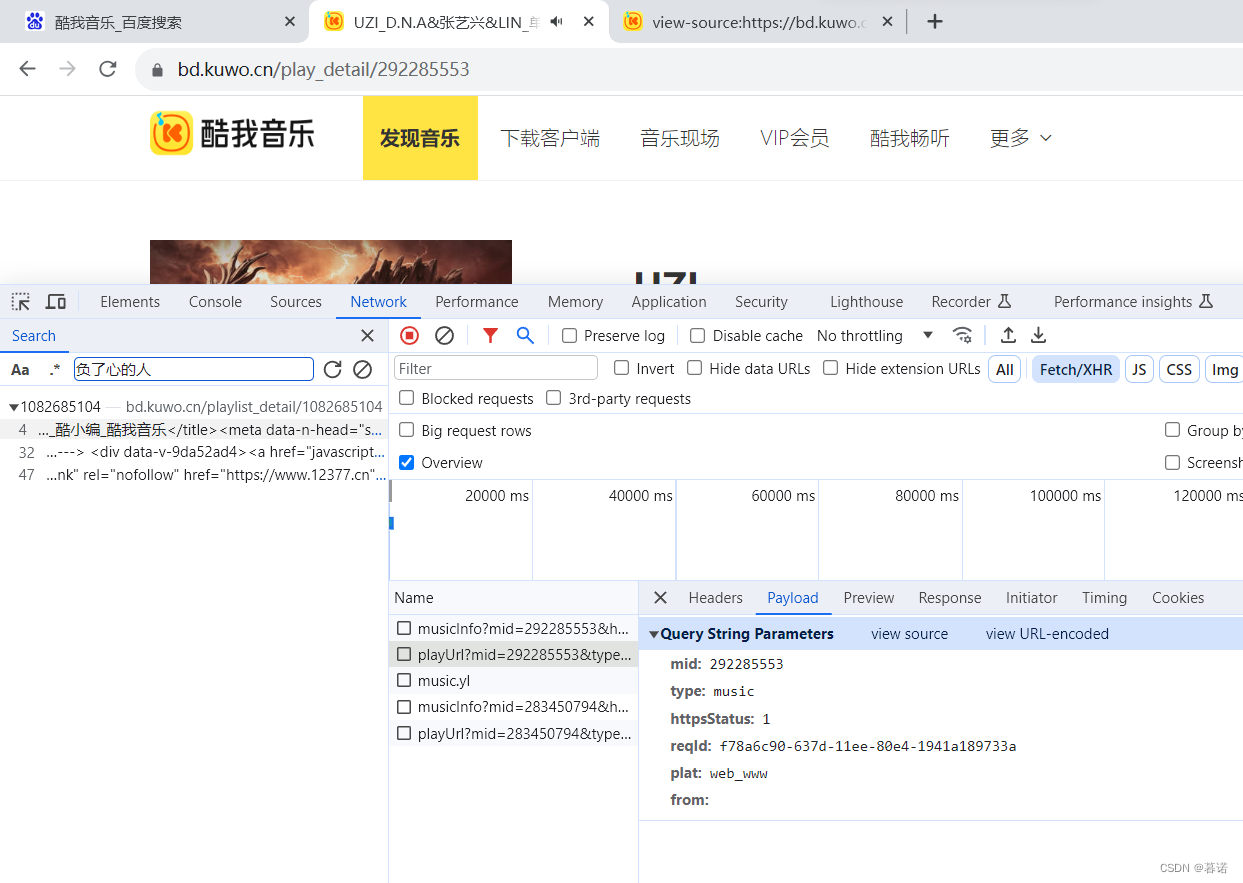The image size is (1243, 883).
Task: Click the blue network search magnifier icon
Action: coord(525,336)
